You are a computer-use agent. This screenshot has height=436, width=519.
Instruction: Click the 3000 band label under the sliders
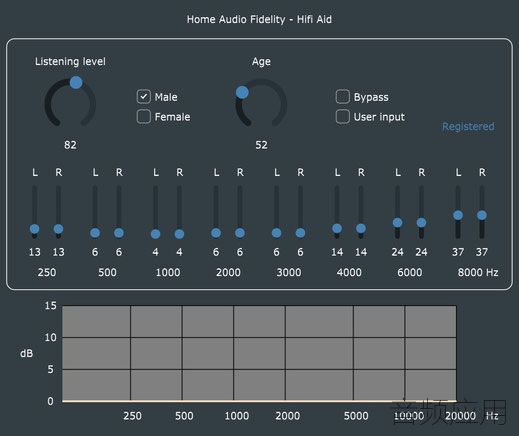click(x=289, y=272)
